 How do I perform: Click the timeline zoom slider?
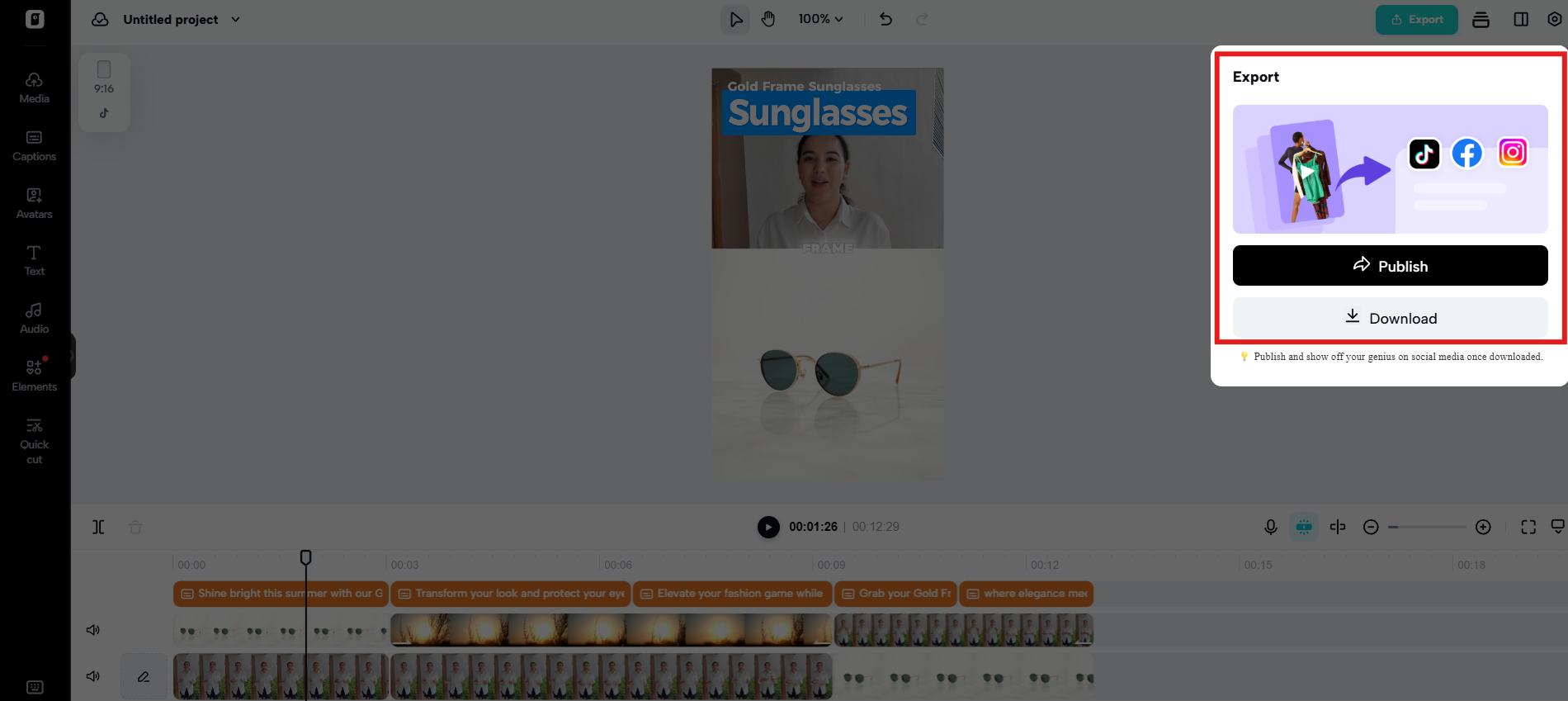(x=1427, y=527)
